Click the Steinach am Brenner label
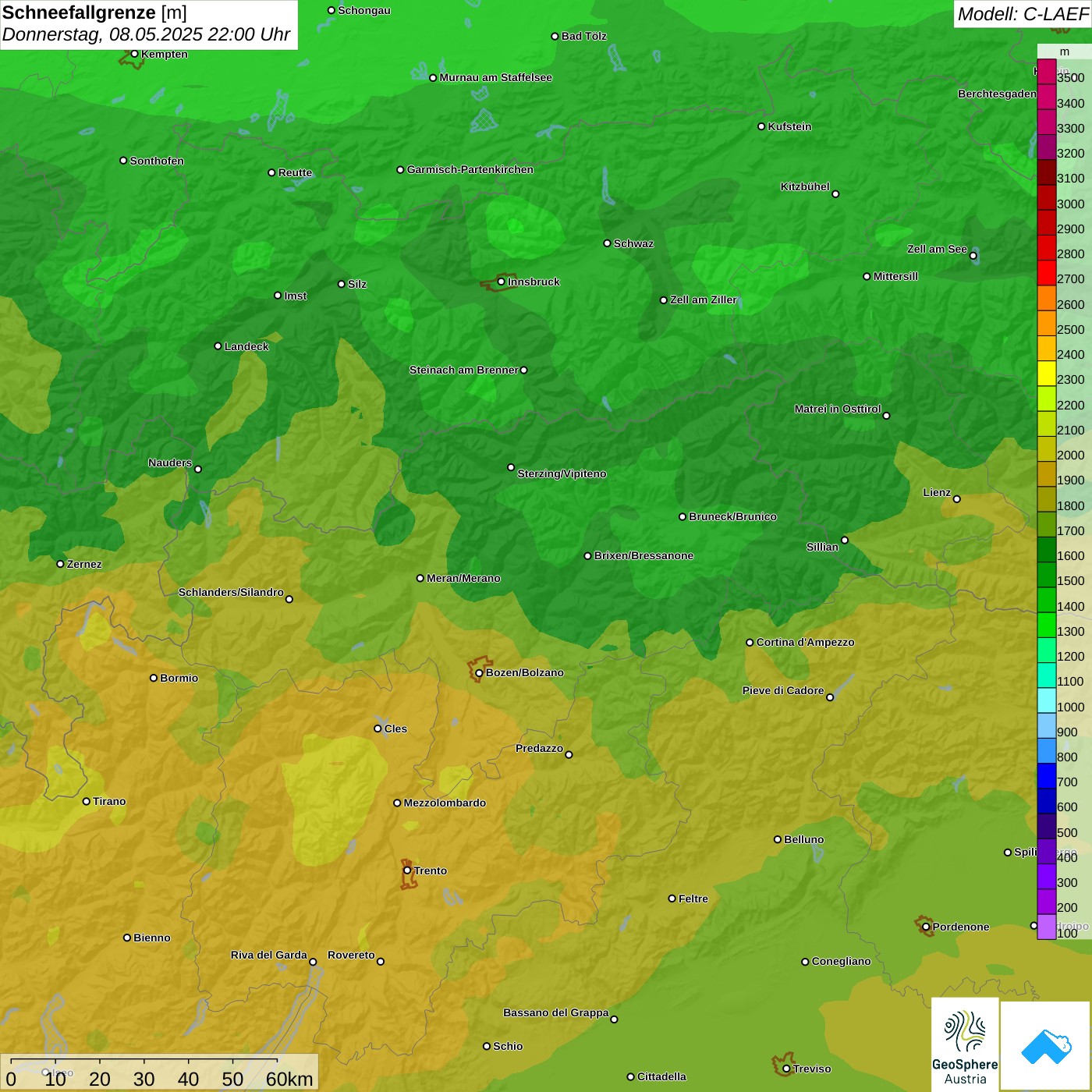The height and width of the screenshot is (1092, 1092). click(463, 370)
